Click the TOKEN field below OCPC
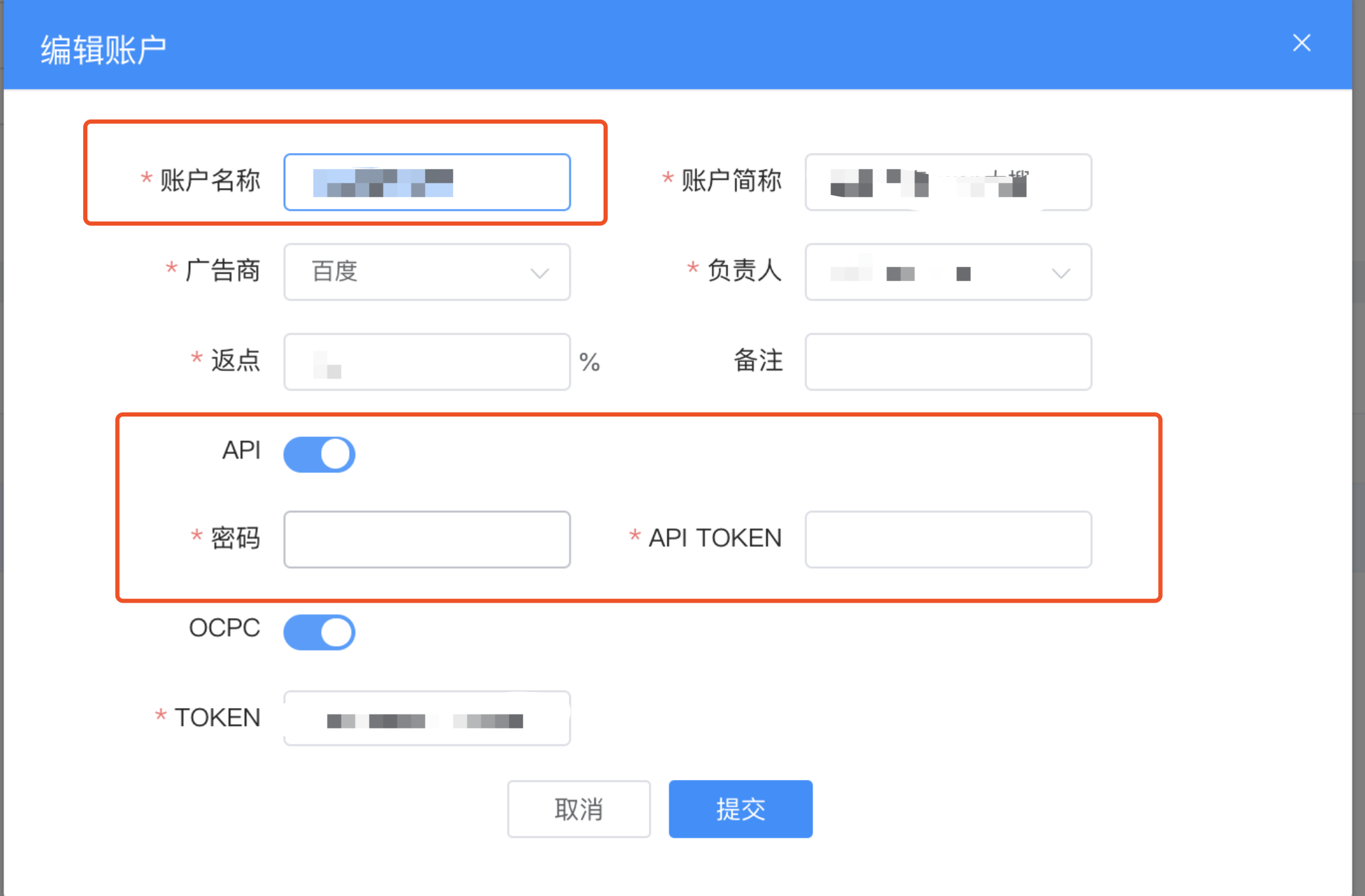This screenshot has height=896, width=1365. point(427,718)
